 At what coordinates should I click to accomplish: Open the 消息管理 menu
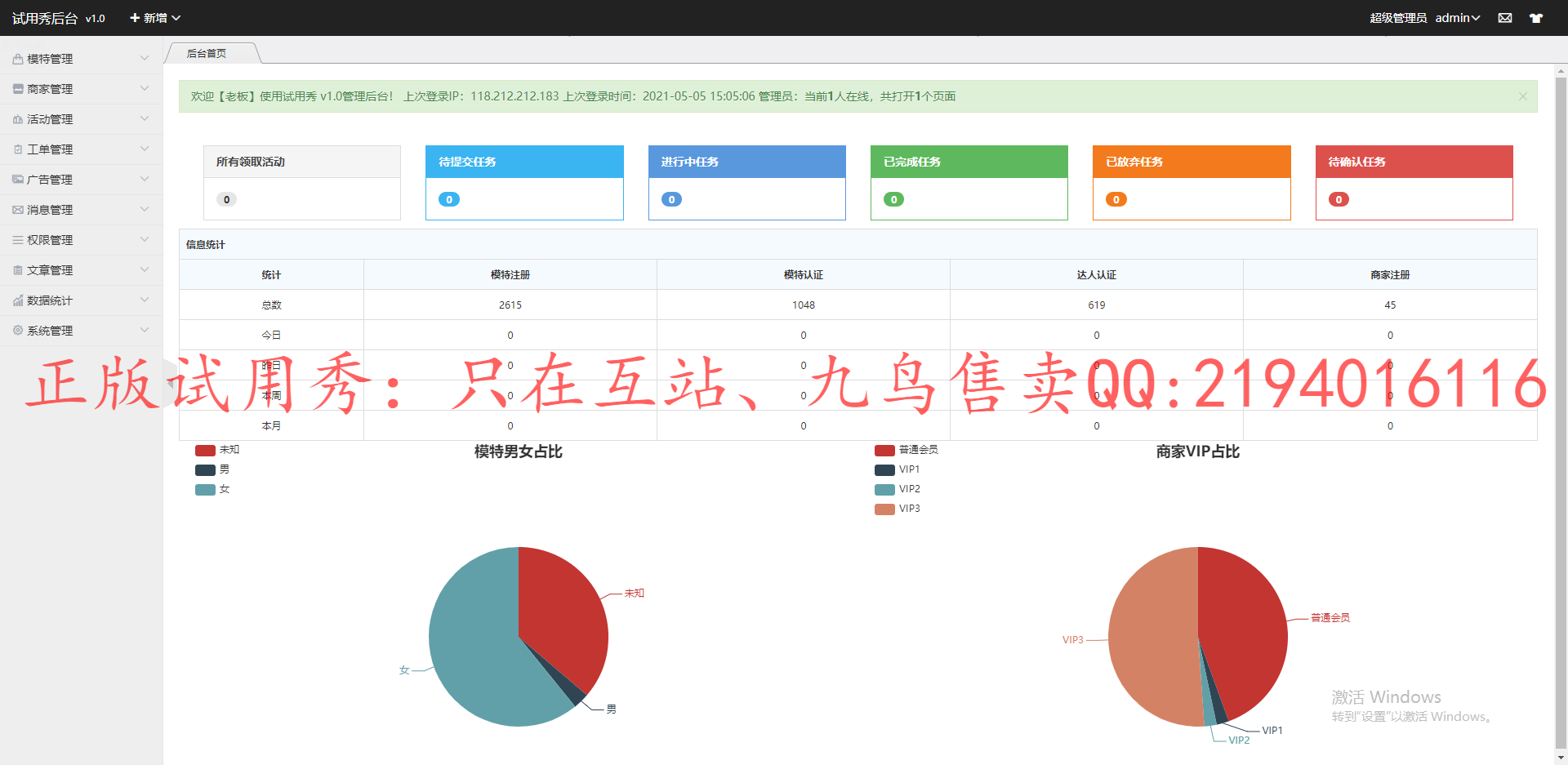pyautogui.click(x=50, y=210)
